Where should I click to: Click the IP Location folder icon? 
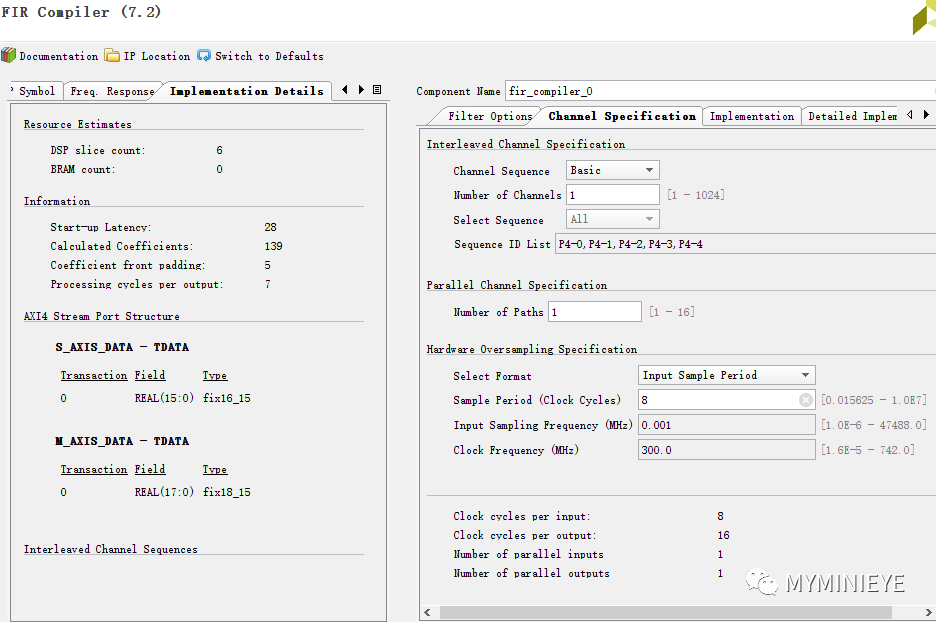click(112, 56)
